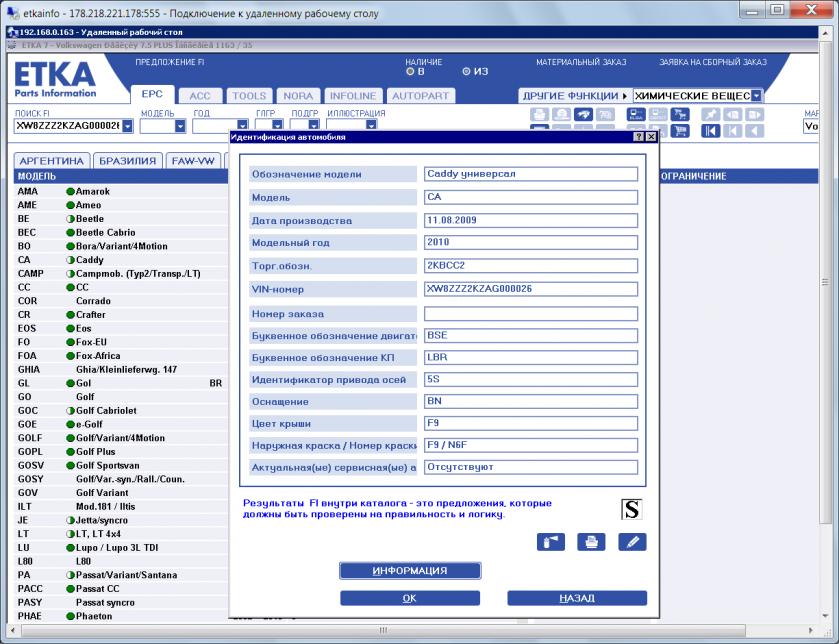Confirm the dialog with OK

pyautogui.click(x=410, y=598)
